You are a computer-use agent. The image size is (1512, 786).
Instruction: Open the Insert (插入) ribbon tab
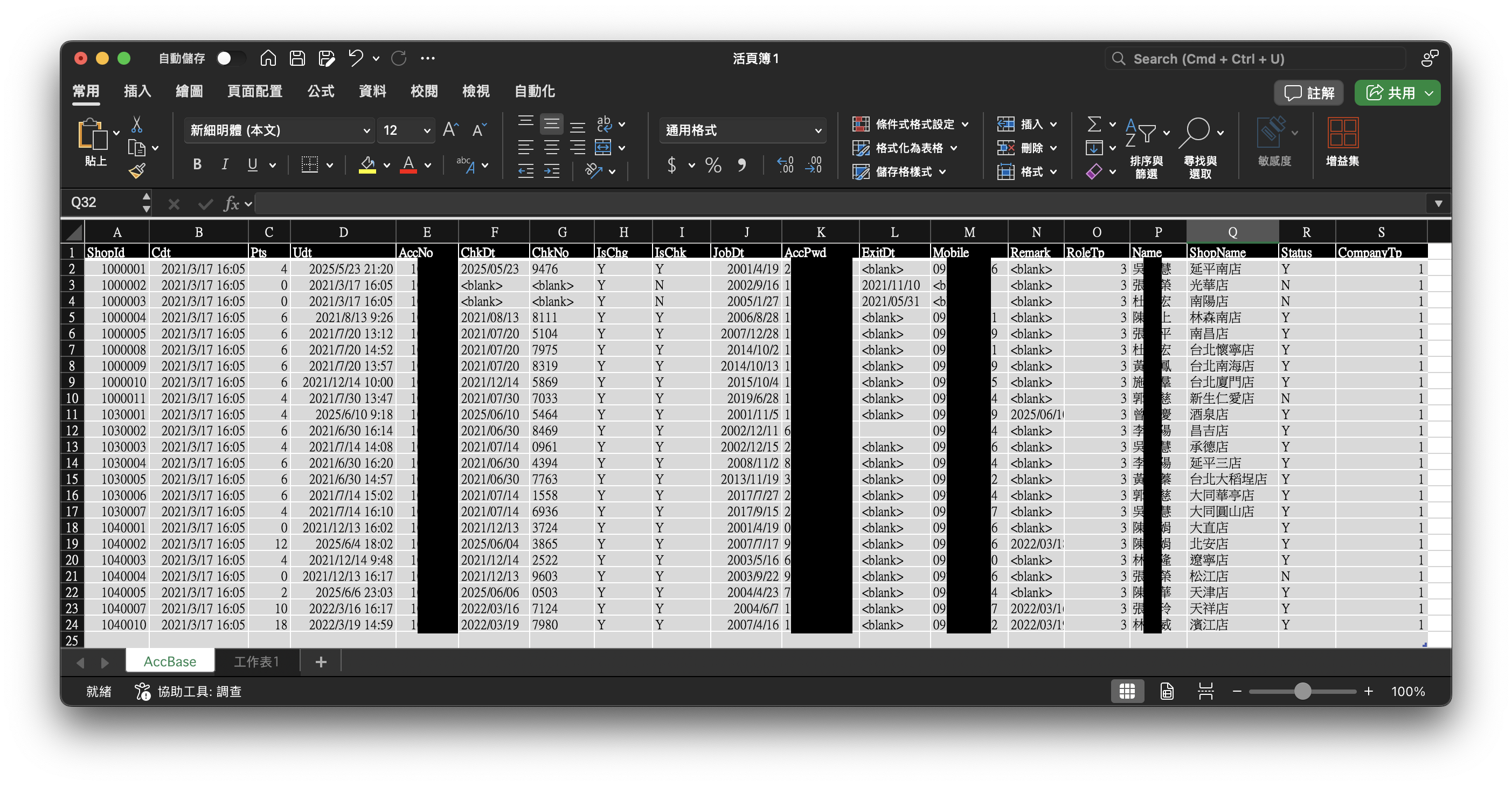tap(137, 91)
